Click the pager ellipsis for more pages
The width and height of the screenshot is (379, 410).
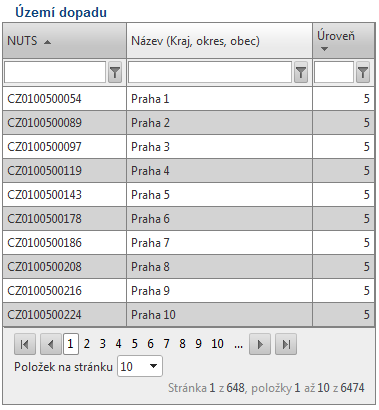coord(238,345)
